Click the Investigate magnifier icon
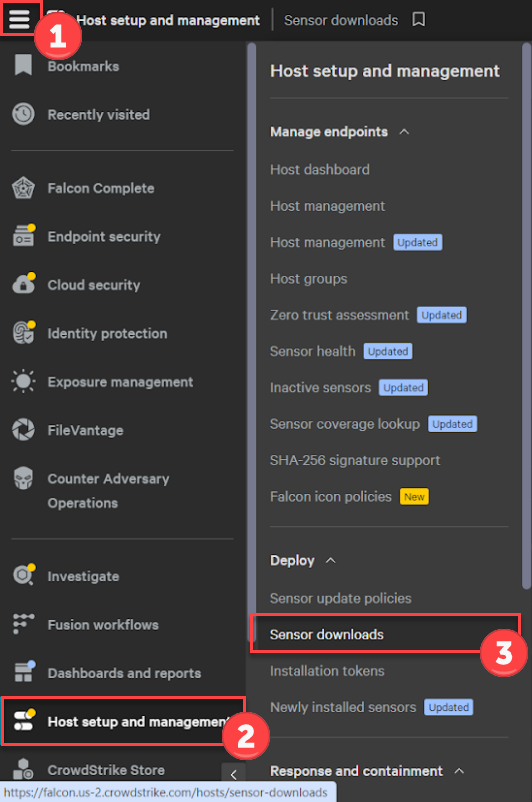 pyautogui.click(x=24, y=575)
